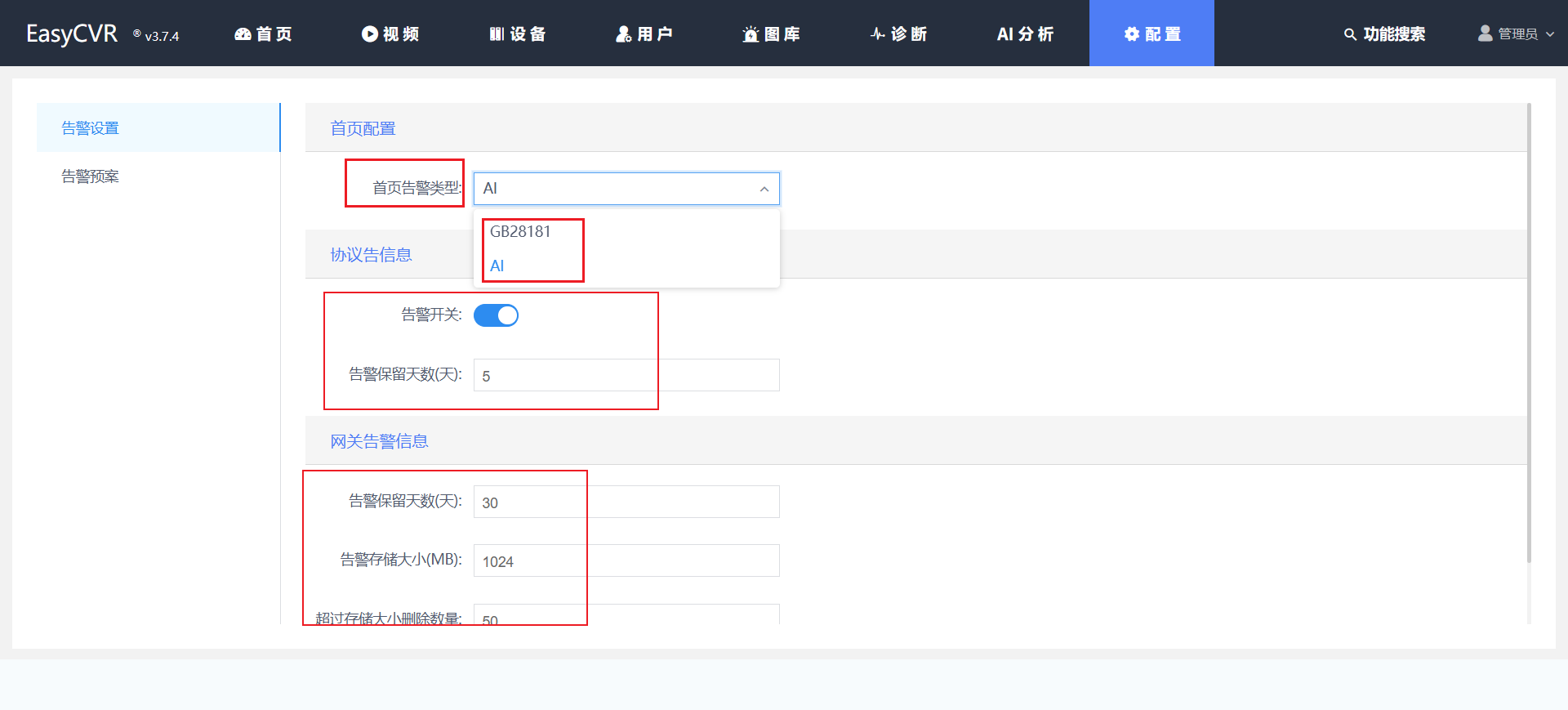Click the 告警存储大小(MB) input field

point(626,561)
